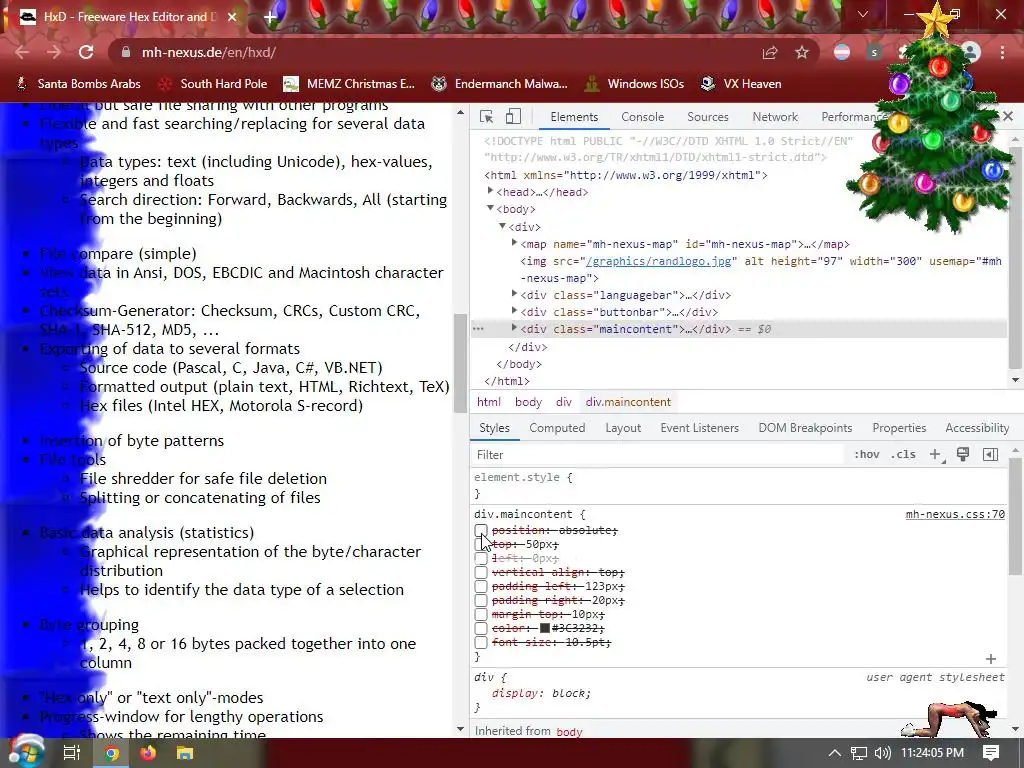Select the body breadcrumb in DOM path

point(528,402)
